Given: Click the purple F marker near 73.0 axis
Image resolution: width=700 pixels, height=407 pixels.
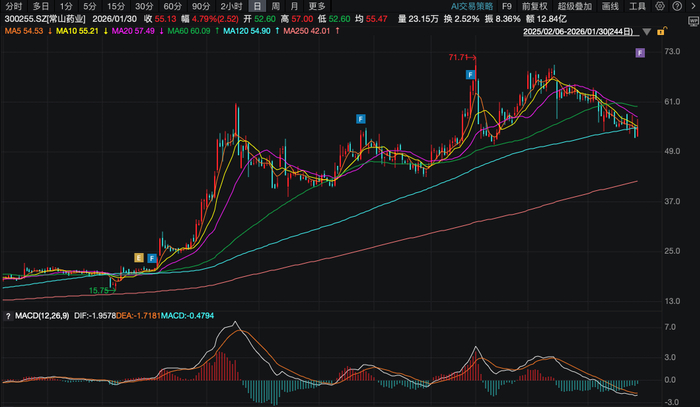Looking at the screenshot, I should click(x=640, y=53).
